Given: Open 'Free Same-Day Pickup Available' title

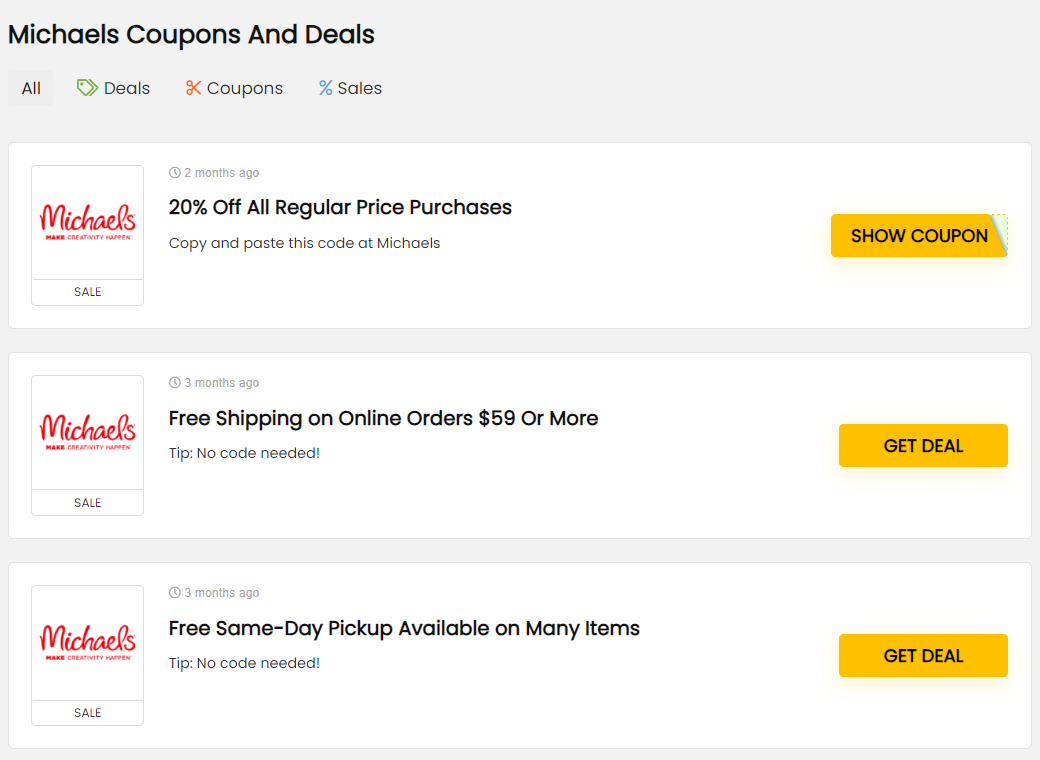Looking at the screenshot, I should pyautogui.click(x=404, y=628).
